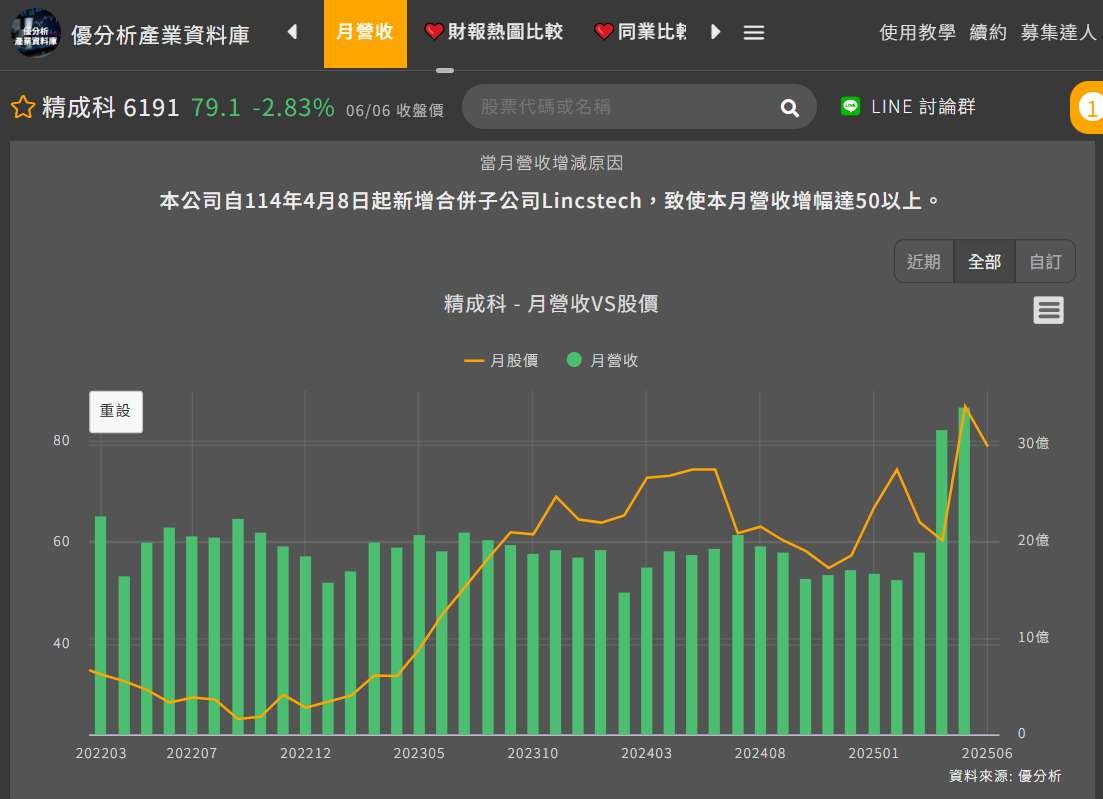Click the search magnifier icon
This screenshot has height=799, width=1103.
789,108
